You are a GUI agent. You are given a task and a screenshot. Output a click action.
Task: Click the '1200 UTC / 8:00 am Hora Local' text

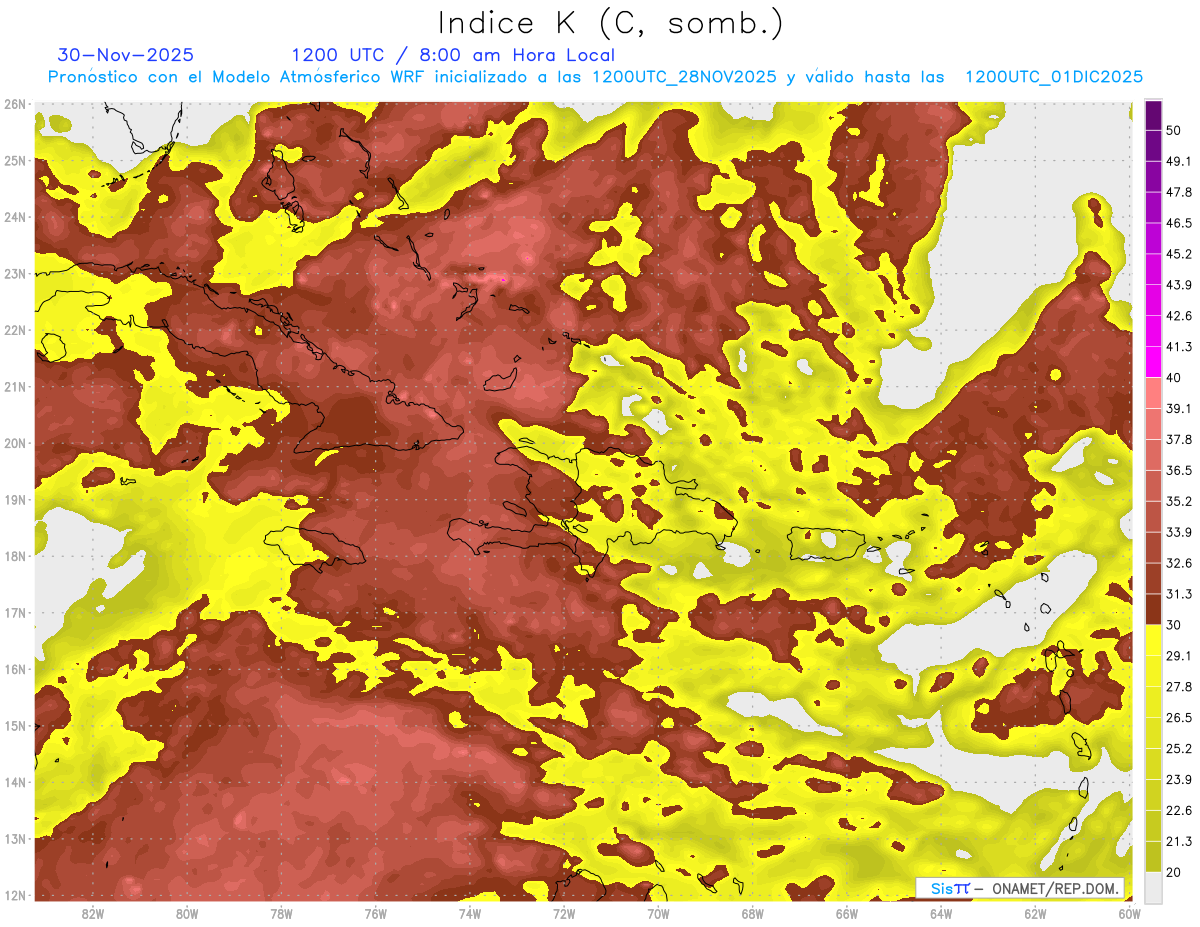coord(453,55)
